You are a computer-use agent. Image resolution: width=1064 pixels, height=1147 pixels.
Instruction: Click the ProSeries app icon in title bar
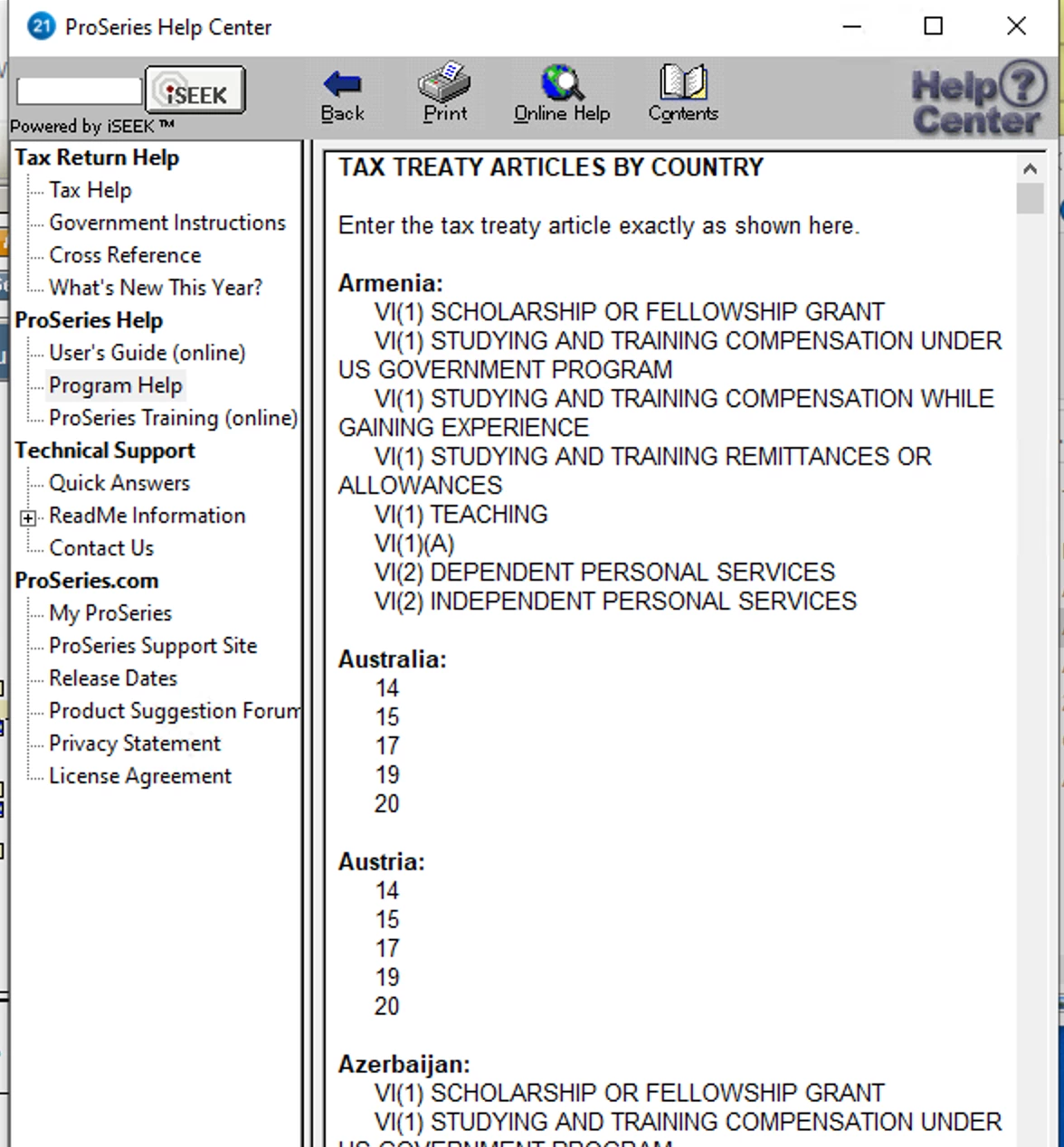coord(42,26)
